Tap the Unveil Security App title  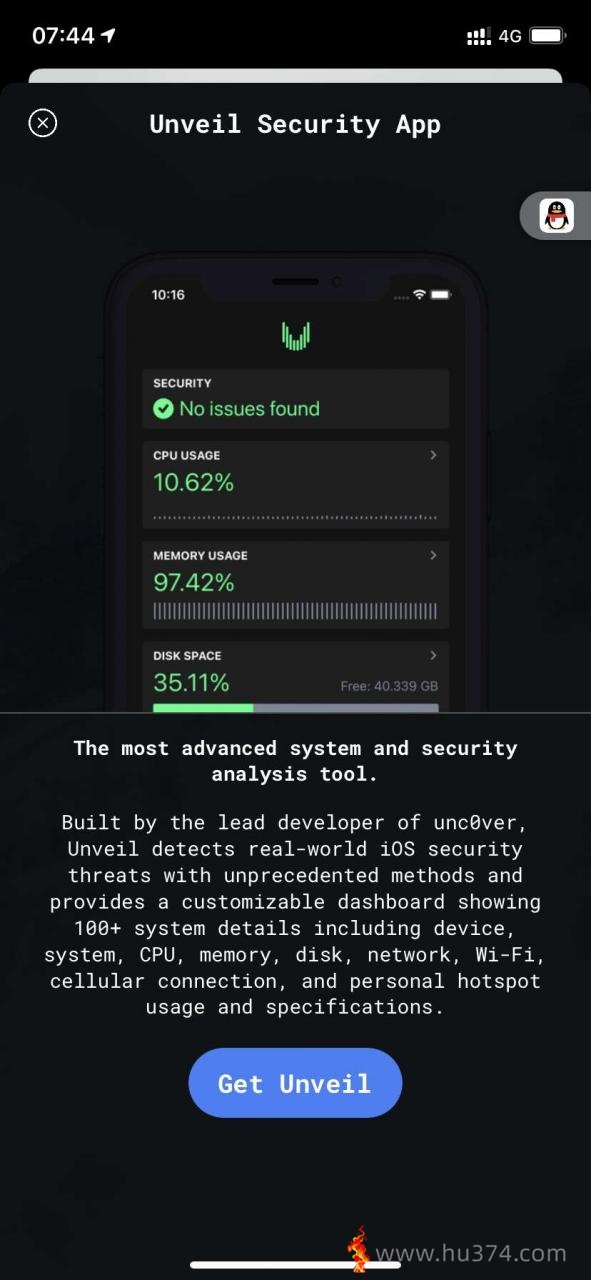point(295,124)
